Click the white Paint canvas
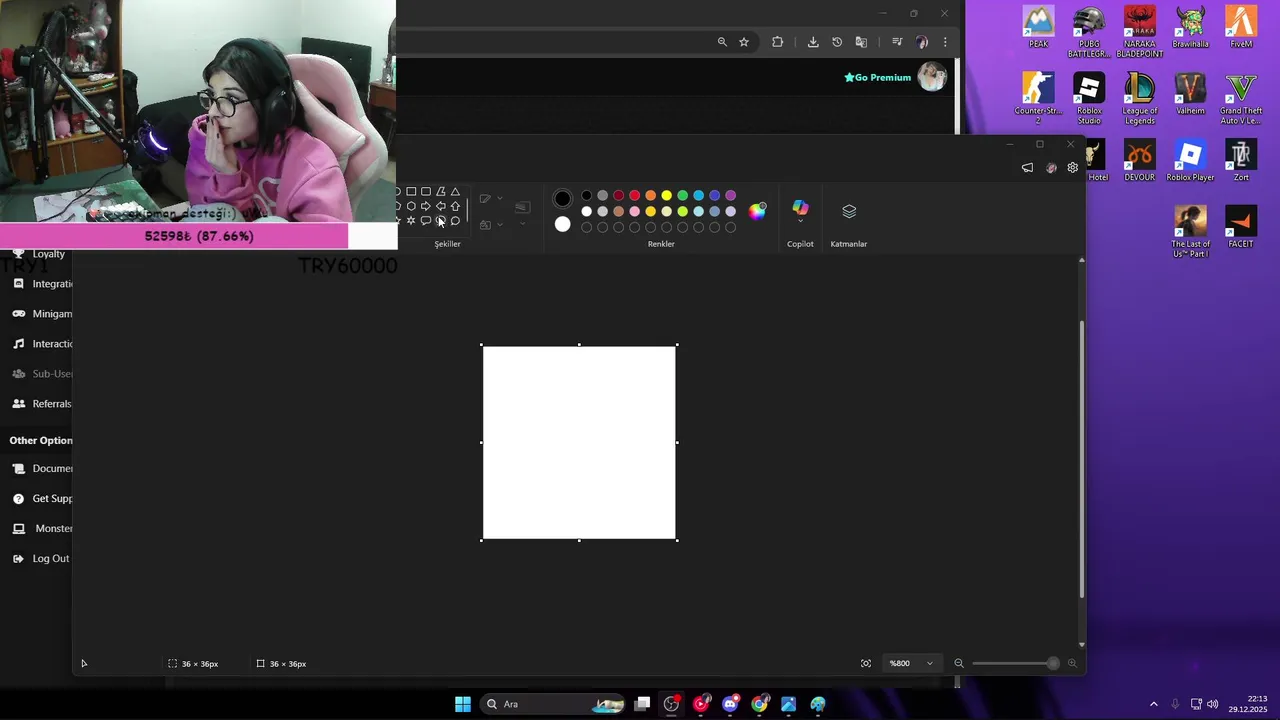The image size is (1280, 720). pyautogui.click(x=579, y=442)
